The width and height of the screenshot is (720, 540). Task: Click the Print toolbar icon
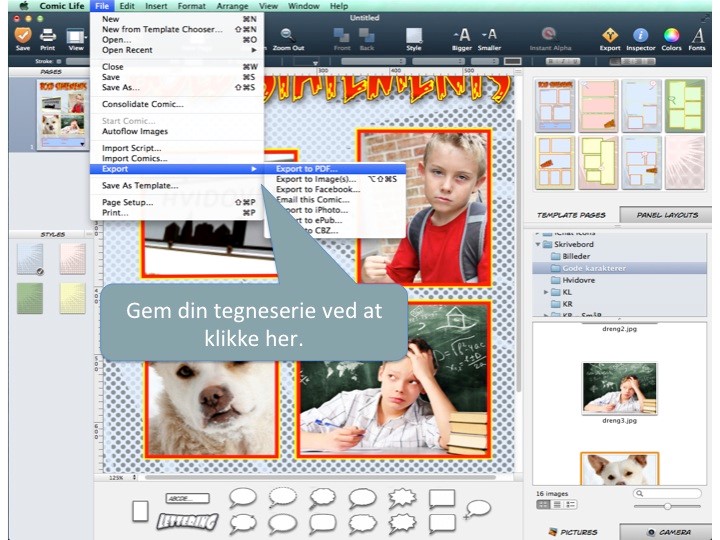pyautogui.click(x=47, y=35)
